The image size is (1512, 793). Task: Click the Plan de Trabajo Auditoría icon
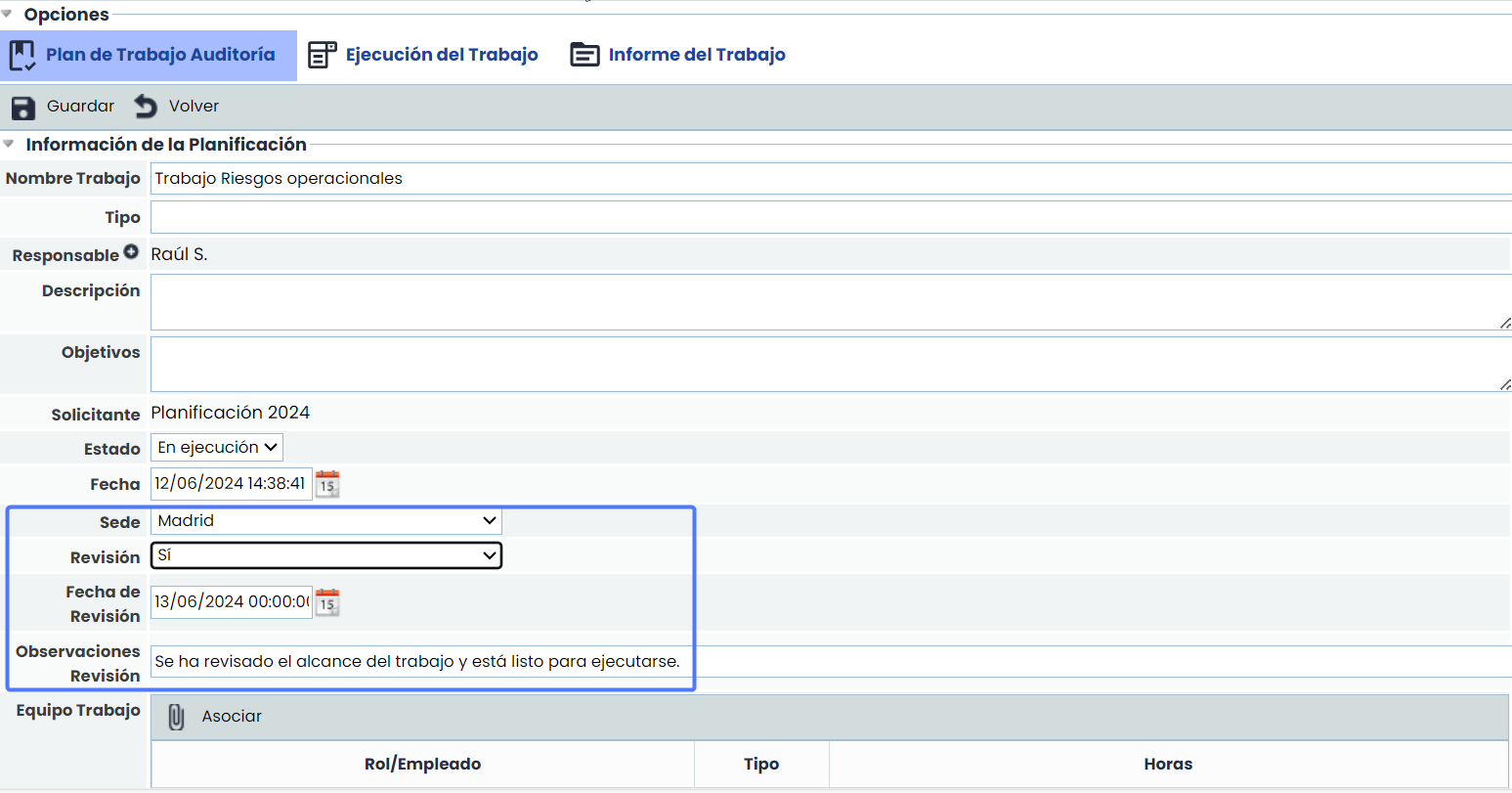(22, 56)
